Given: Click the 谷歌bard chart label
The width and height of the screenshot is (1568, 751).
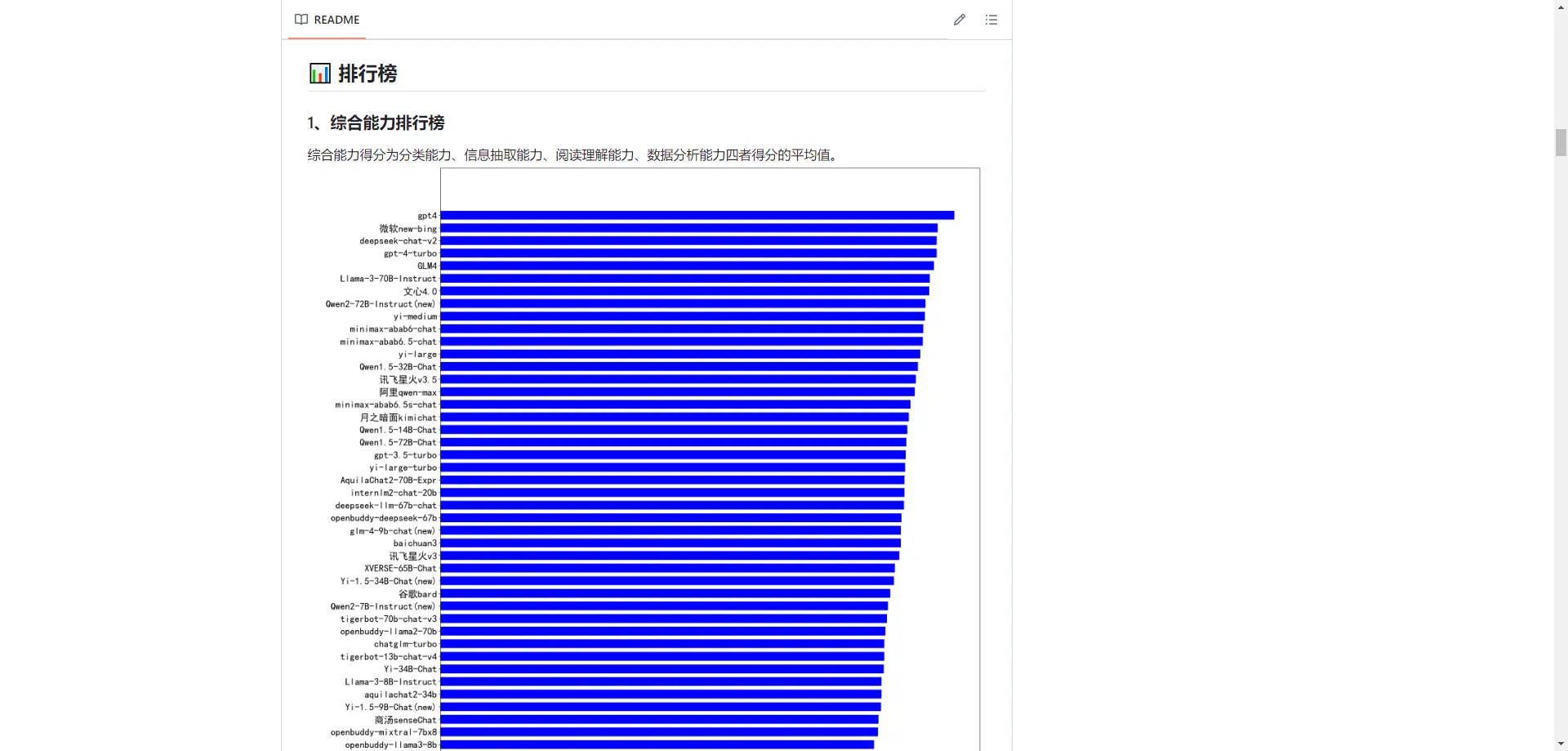Looking at the screenshot, I should pos(417,594).
